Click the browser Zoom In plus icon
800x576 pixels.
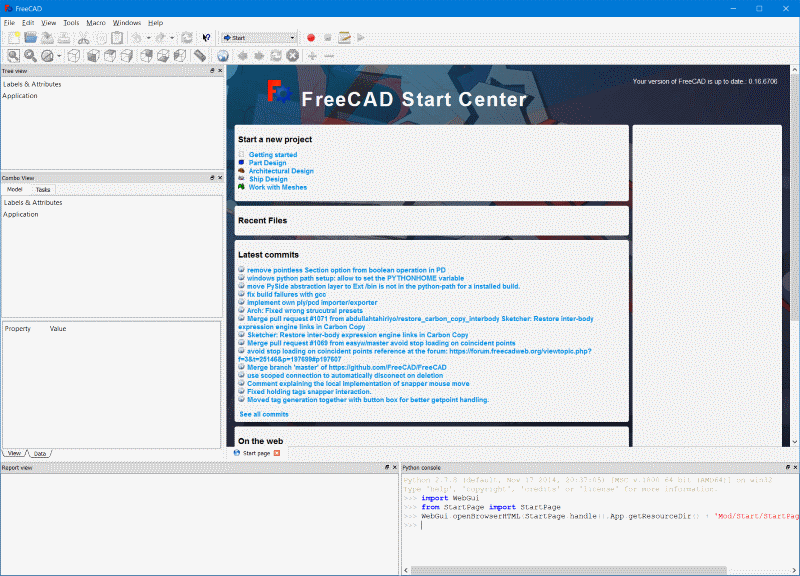312,56
